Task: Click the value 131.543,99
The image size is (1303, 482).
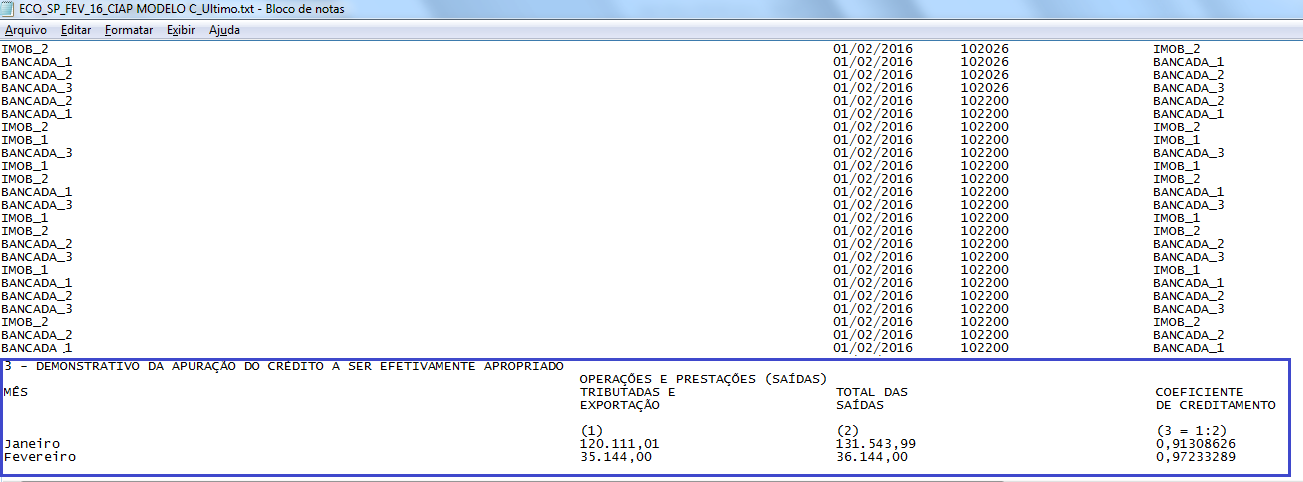Action: pos(875,443)
